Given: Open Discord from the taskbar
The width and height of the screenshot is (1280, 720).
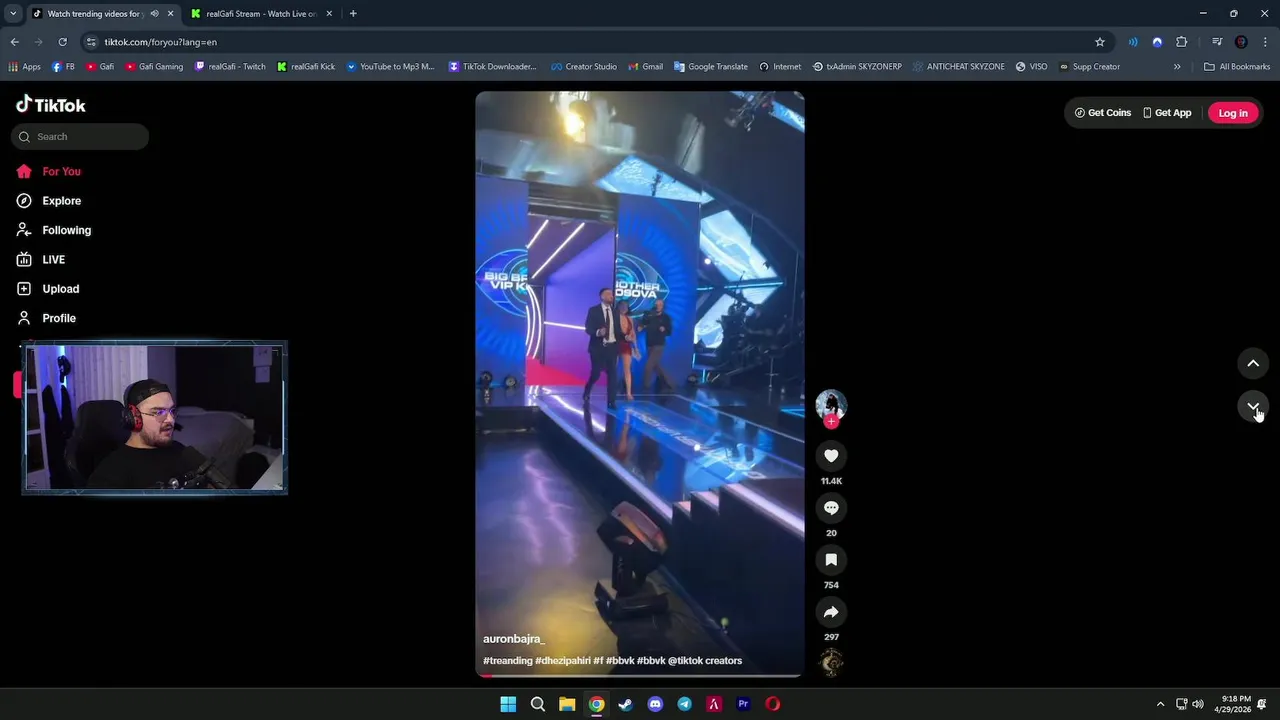Looking at the screenshot, I should tap(655, 704).
